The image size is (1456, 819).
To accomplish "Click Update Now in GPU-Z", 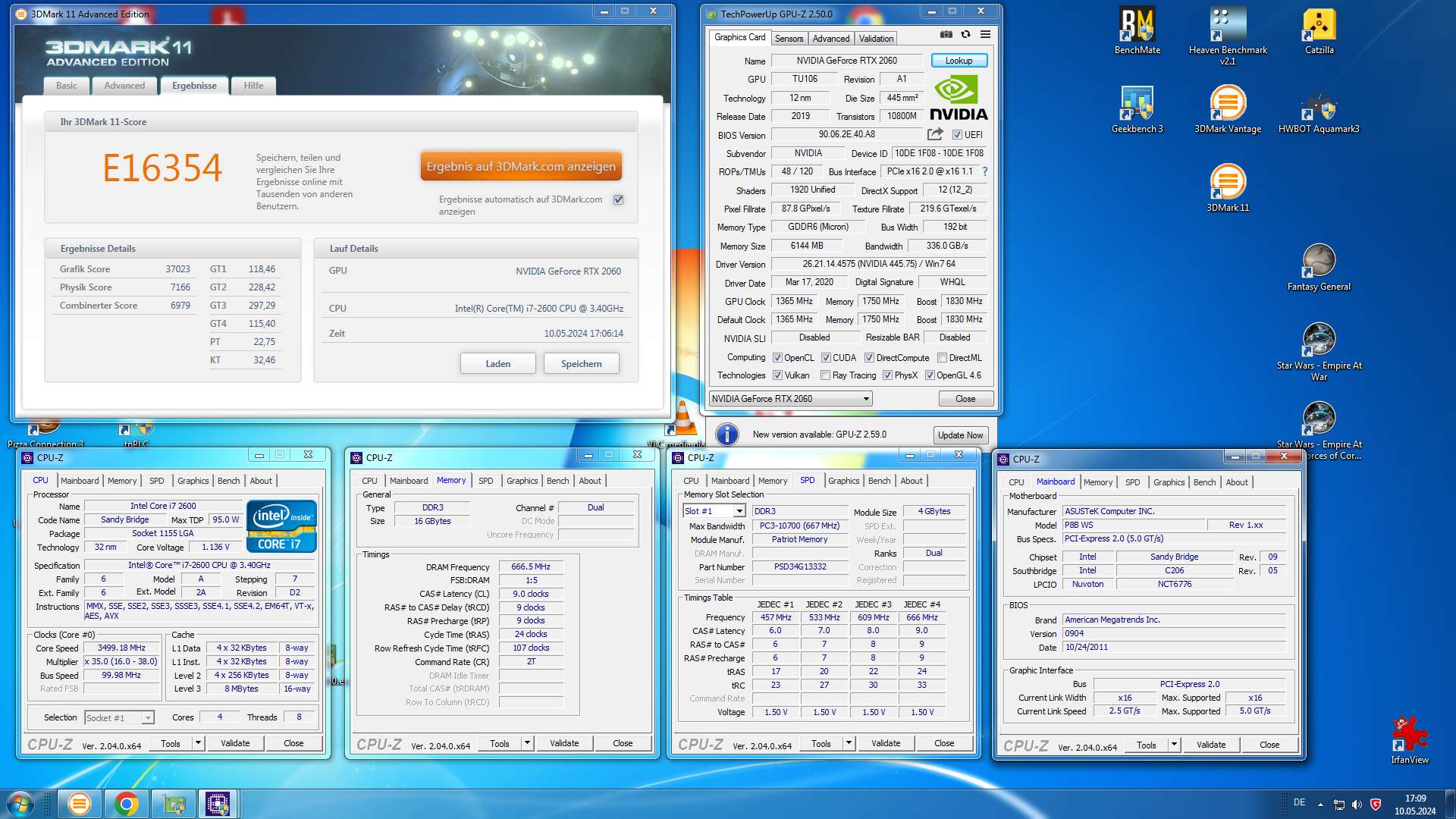I will (960, 435).
